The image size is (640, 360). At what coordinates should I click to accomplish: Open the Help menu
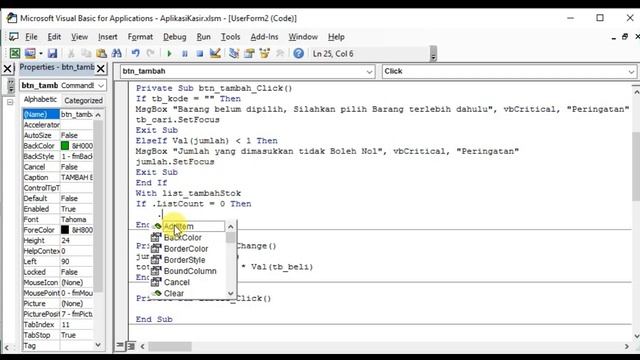click(336, 37)
